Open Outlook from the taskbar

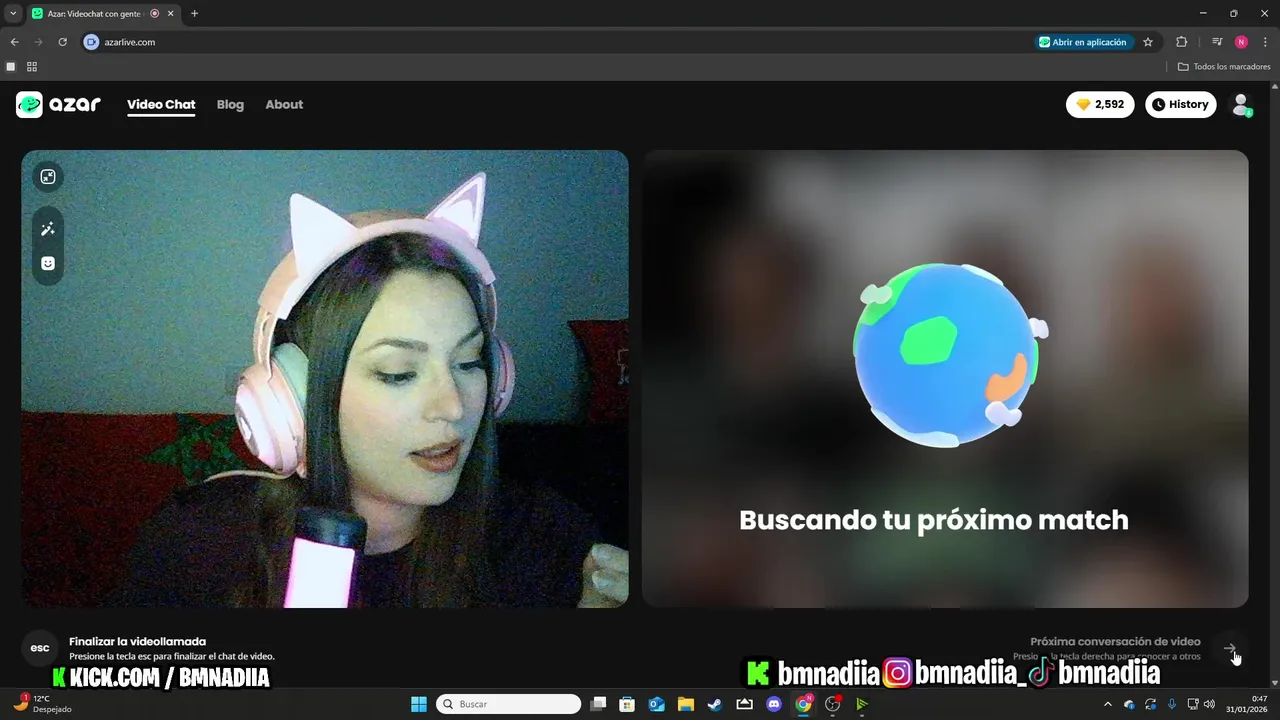tap(657, 704)
